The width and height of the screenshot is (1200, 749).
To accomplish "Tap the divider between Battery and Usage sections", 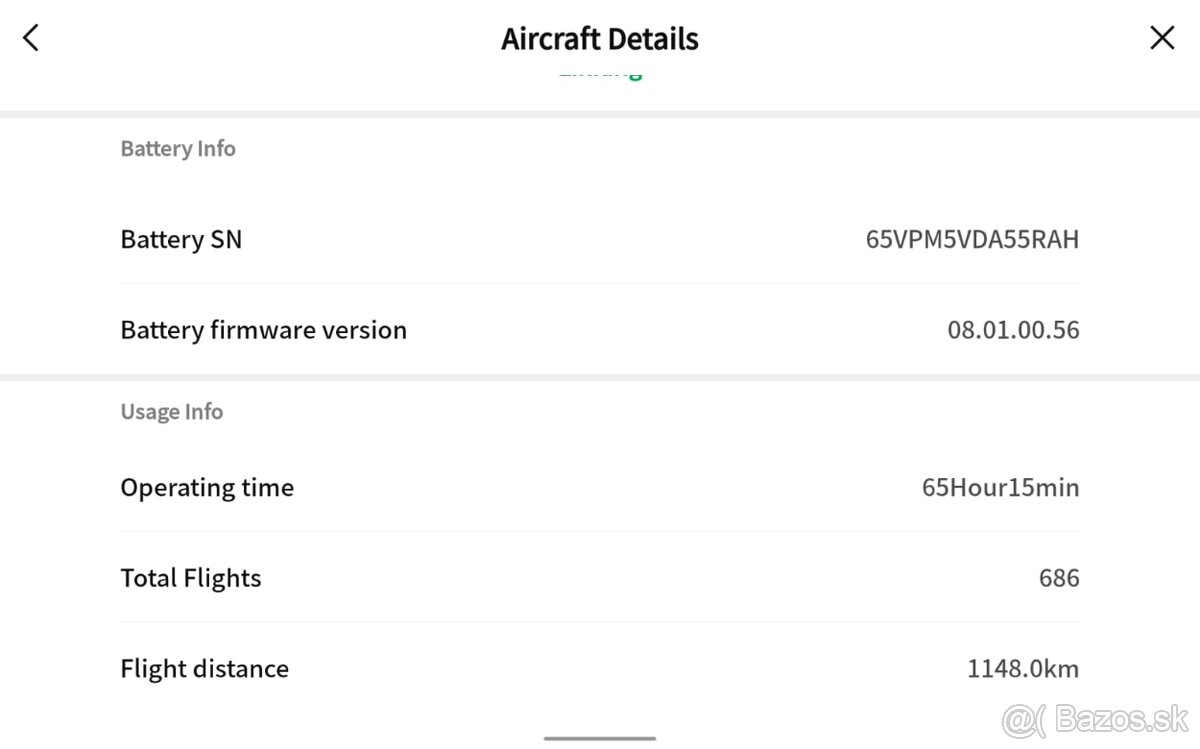I will point(600,371).
